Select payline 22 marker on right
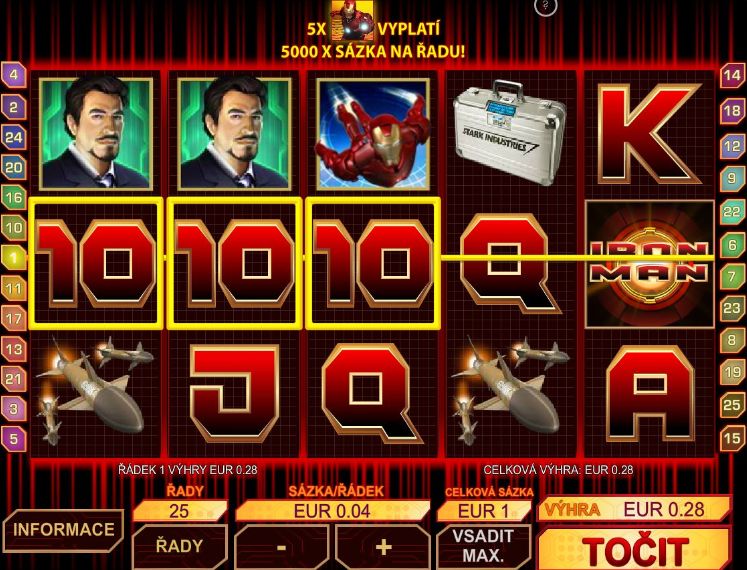Image resolution: width=747 pixels, height=570 pixels. pyautogui.click(x=732, y=211)
